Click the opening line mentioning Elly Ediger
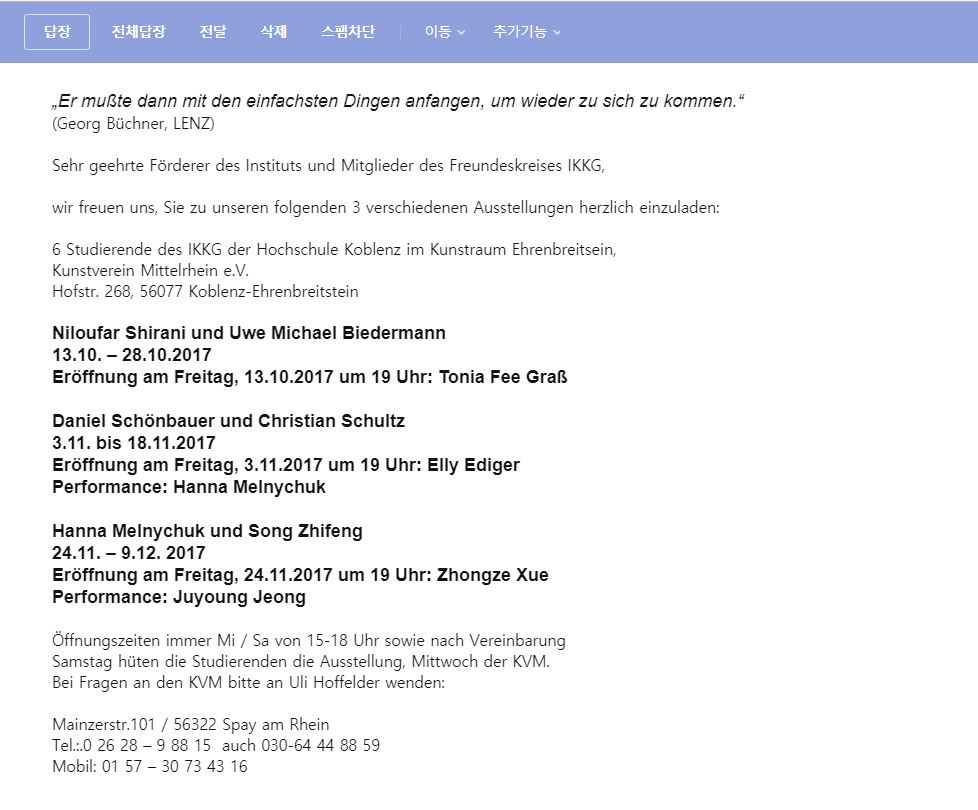 286,465
